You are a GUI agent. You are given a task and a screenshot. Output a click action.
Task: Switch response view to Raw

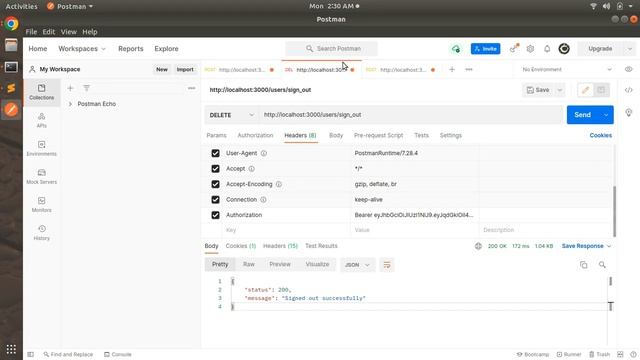249,264
